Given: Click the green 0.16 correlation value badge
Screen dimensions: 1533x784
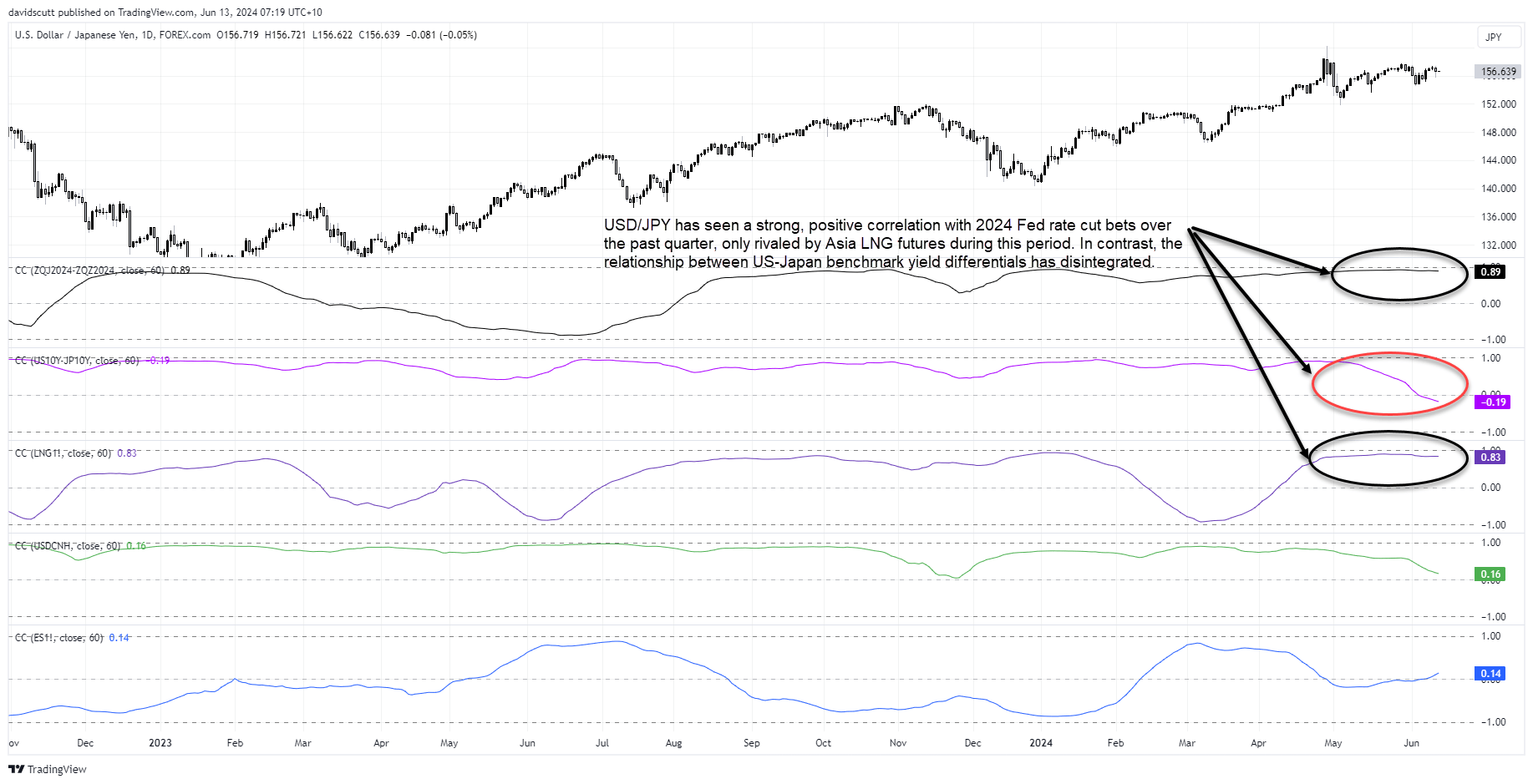Looking at the screenshot, I should click(x=1490, y=574).
